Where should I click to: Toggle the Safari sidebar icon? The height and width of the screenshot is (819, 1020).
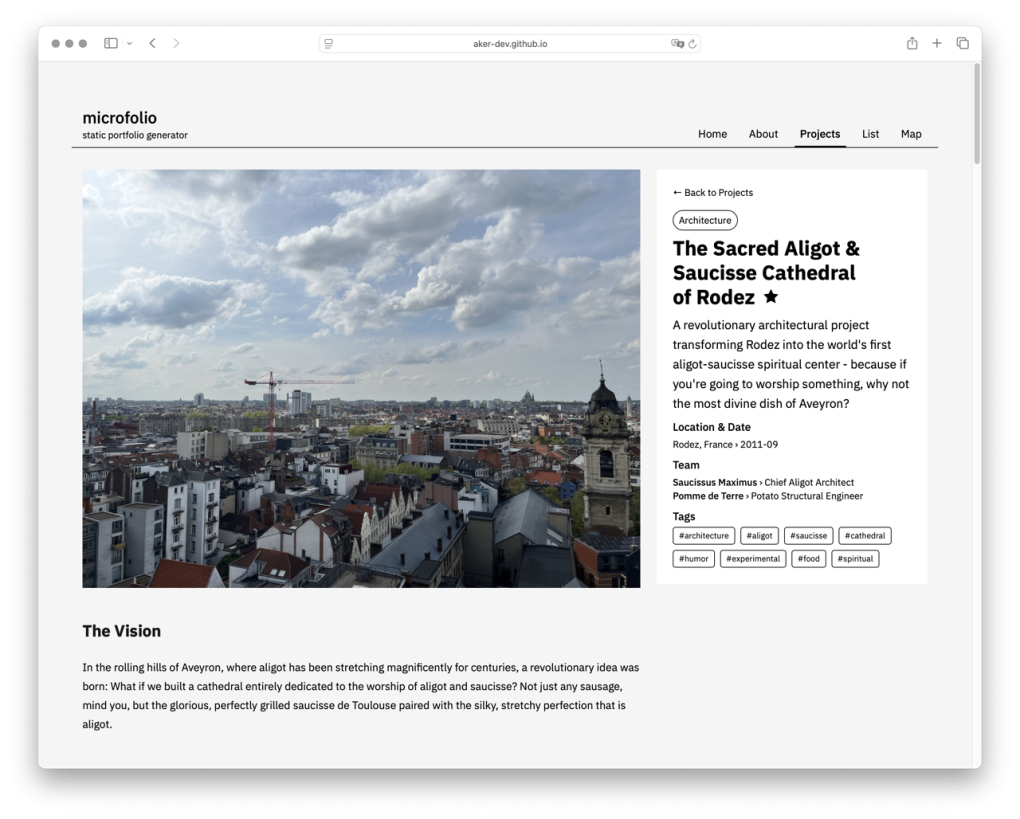pyautogui.click(x=110, y=43)
